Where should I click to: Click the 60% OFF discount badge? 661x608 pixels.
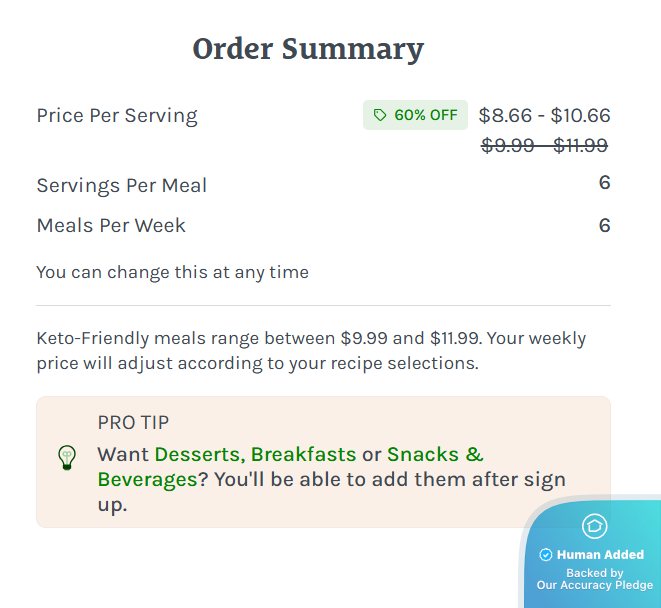pos(415,116)
